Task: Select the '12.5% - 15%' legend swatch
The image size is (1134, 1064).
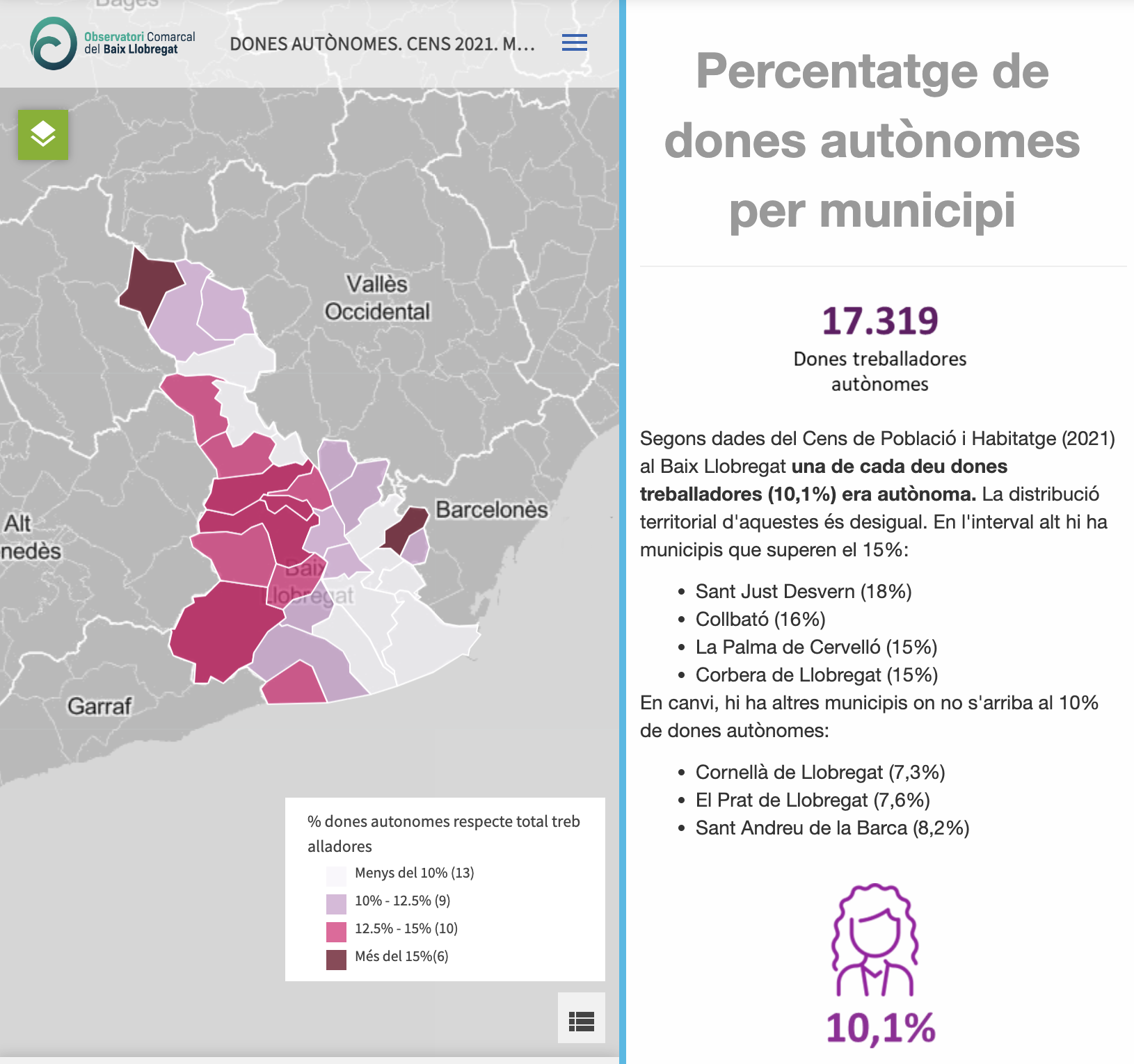Action: [336, 930]
